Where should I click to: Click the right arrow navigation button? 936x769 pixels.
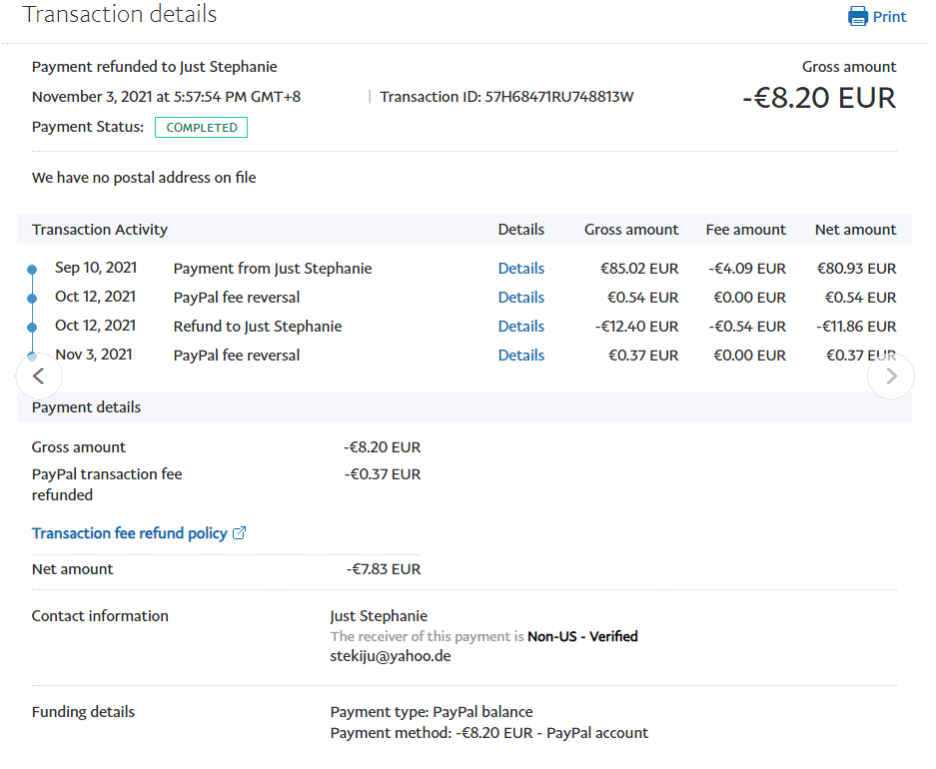point(891,376)
